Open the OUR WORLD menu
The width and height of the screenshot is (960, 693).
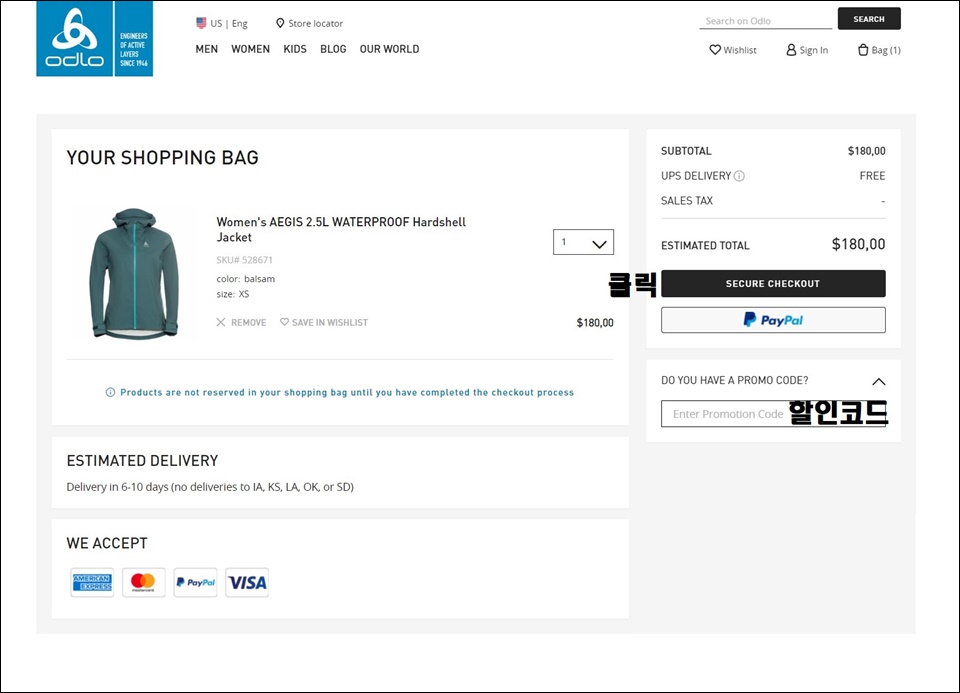pos(389,49)
